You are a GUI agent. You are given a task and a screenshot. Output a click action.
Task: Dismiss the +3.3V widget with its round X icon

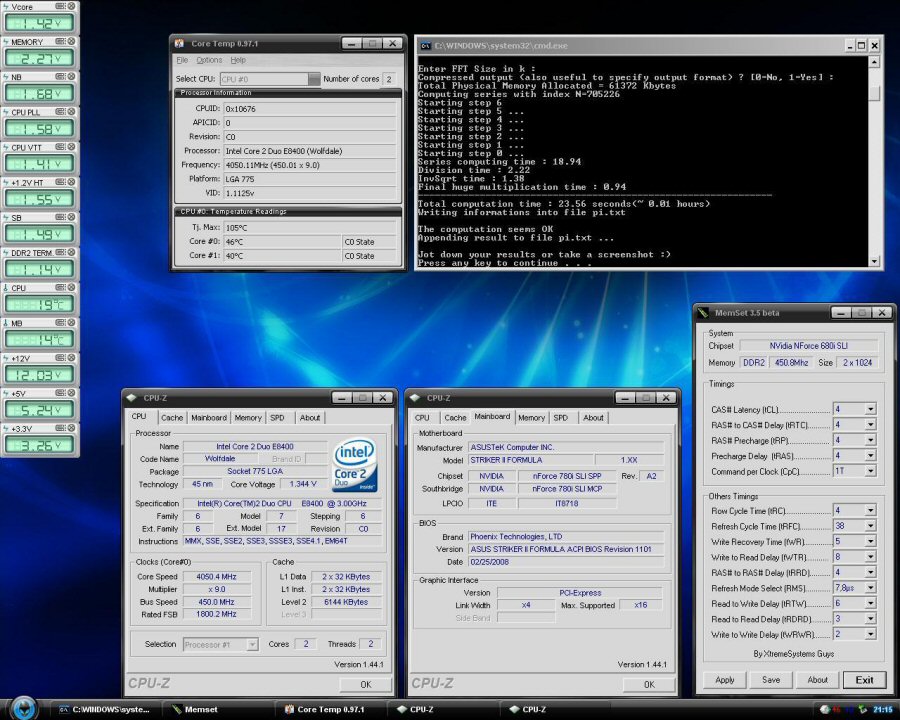(x=71, y=428)
